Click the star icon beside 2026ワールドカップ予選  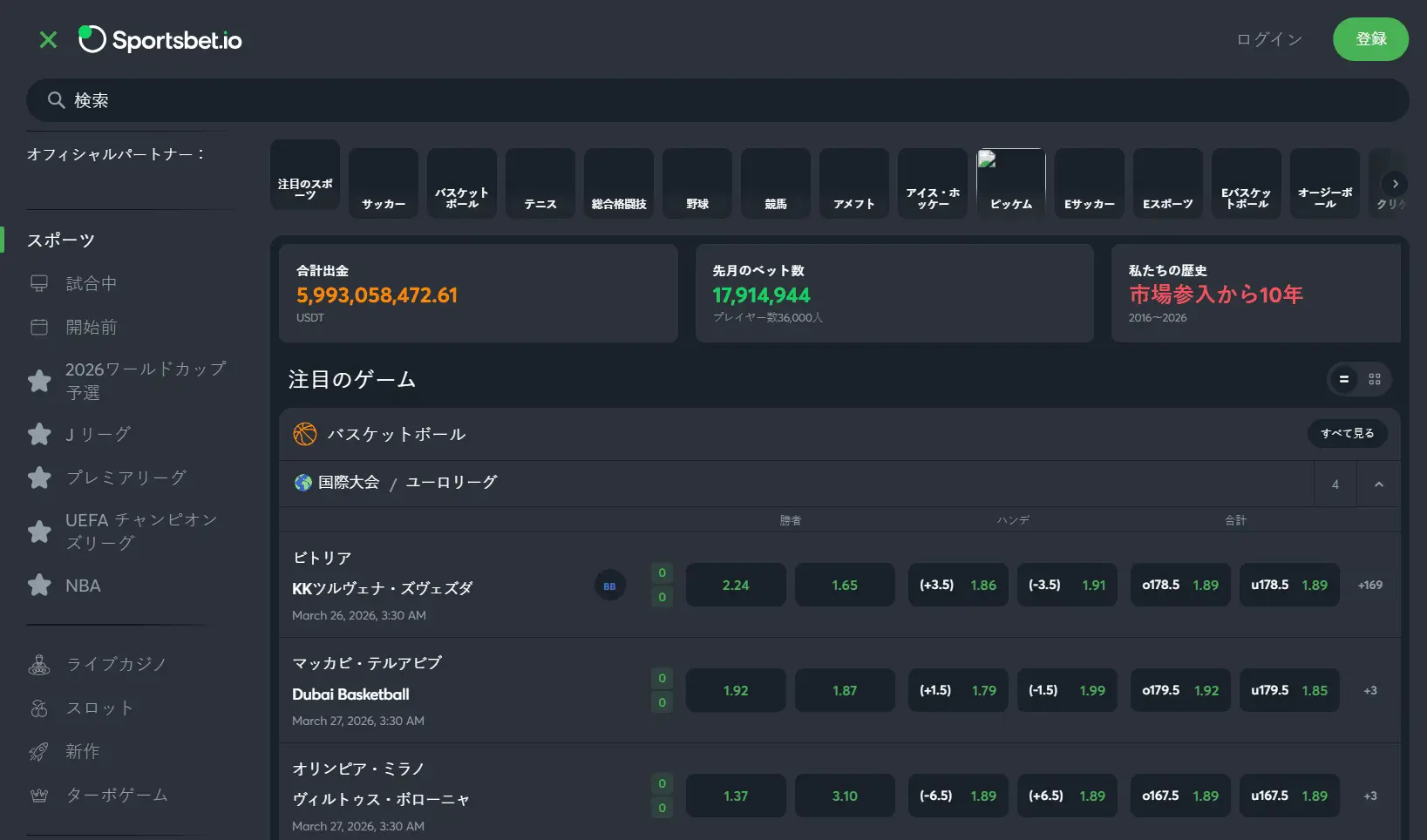click(39, 381)
